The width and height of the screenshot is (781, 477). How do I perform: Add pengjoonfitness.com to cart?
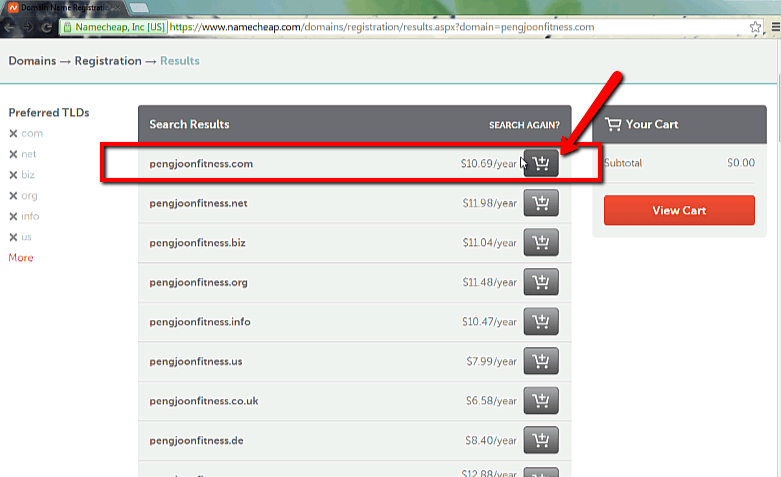[x=541, y=164]
